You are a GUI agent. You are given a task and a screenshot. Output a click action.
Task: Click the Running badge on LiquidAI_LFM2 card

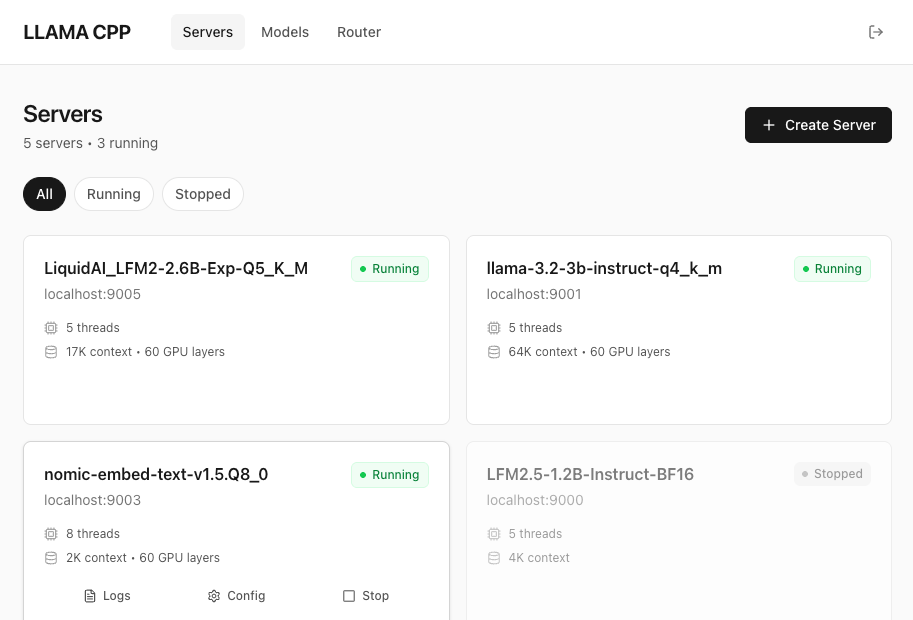(x=389, y=268)
